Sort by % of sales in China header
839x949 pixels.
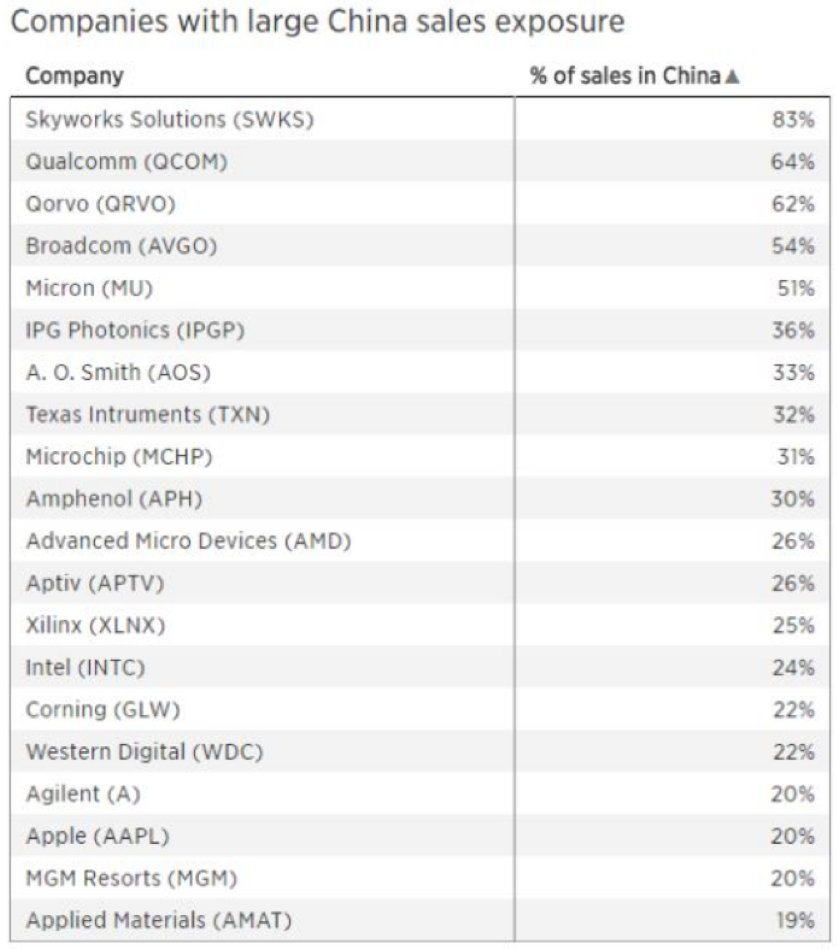coord(625,76)
